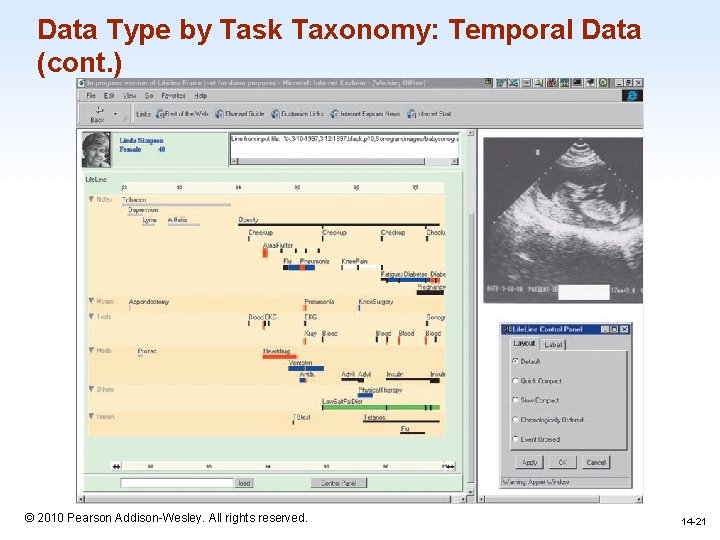The height and width of the screenshot is (540, 720).
Task: Click the sonogram image
Action: point(563,220)
